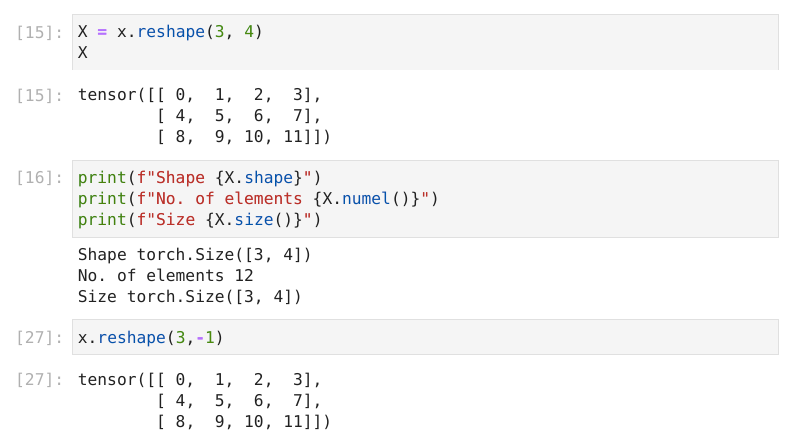Click the Out [15] output prompt label
Viewport: 790px width, 448px height.
[39, 95]
